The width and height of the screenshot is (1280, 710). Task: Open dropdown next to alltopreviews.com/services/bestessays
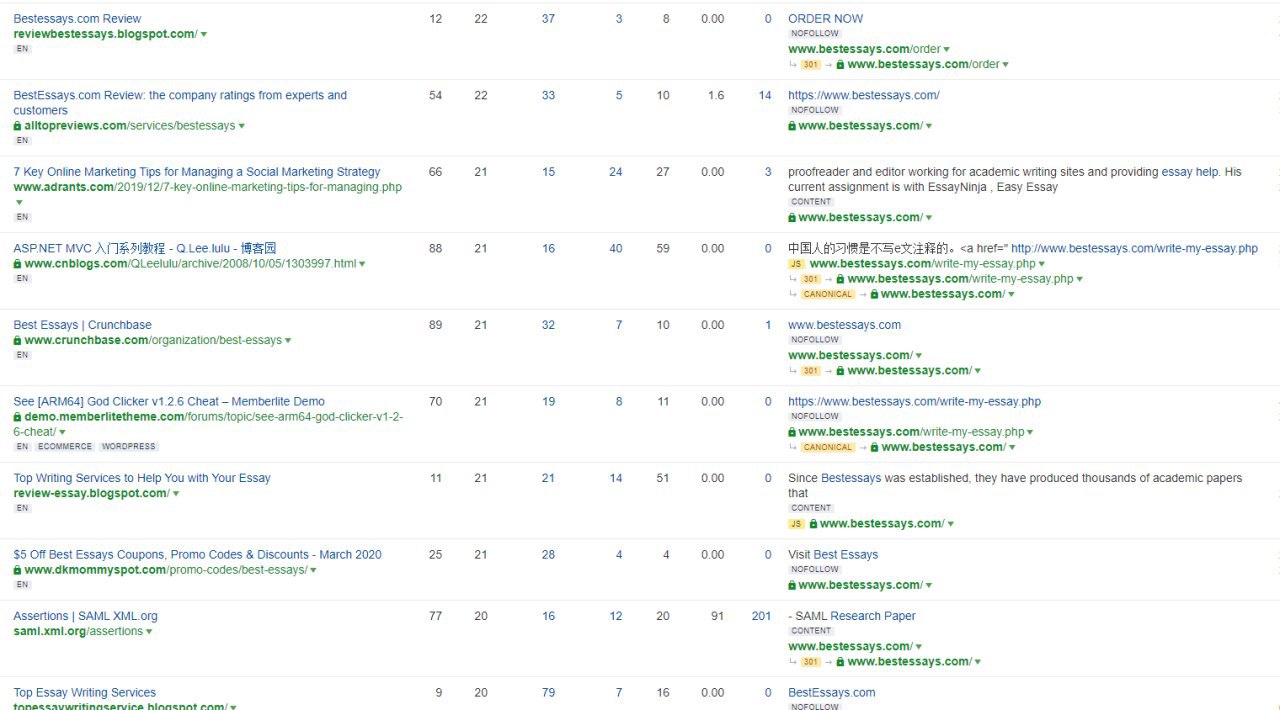(242, 126)
